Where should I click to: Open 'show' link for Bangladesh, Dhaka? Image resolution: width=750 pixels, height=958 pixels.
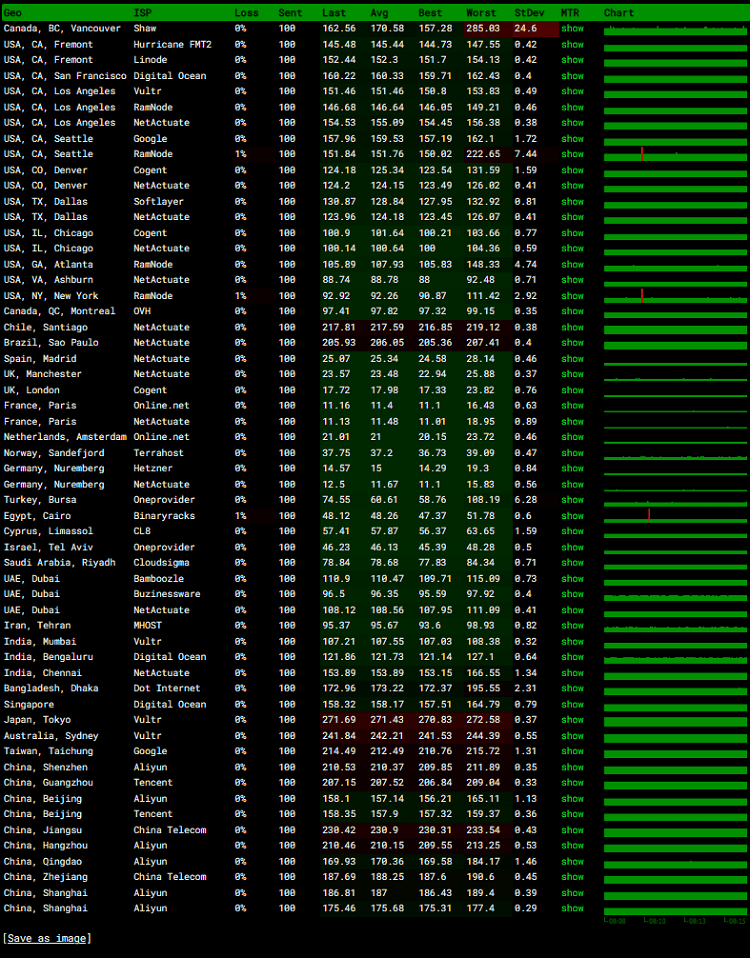(x=572, y=688)
